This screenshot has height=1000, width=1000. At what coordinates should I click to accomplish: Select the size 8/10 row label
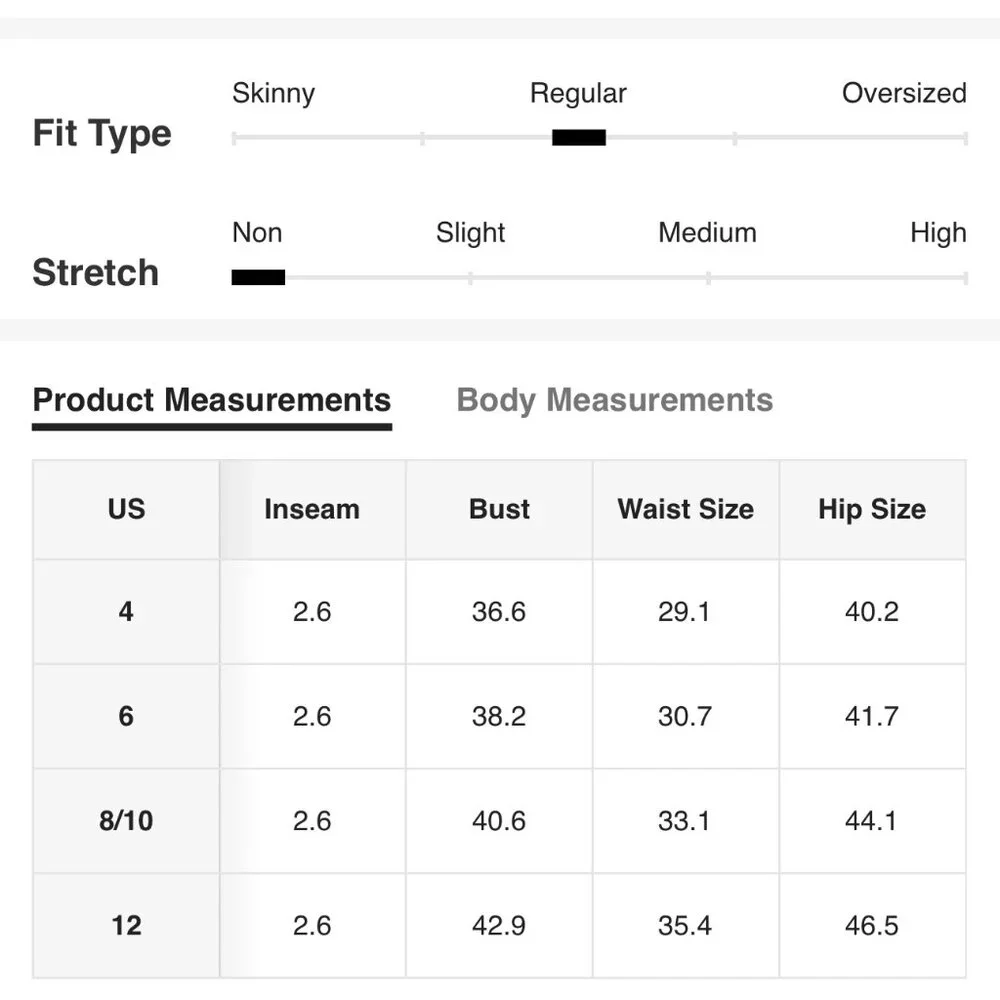coord(126,821)
